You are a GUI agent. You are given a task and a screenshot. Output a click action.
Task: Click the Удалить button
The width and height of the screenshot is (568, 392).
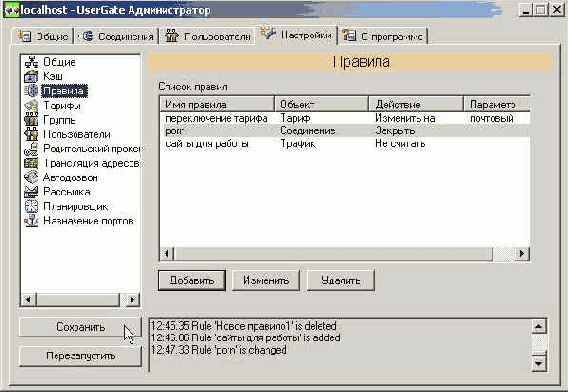click(x=341, y=280)
